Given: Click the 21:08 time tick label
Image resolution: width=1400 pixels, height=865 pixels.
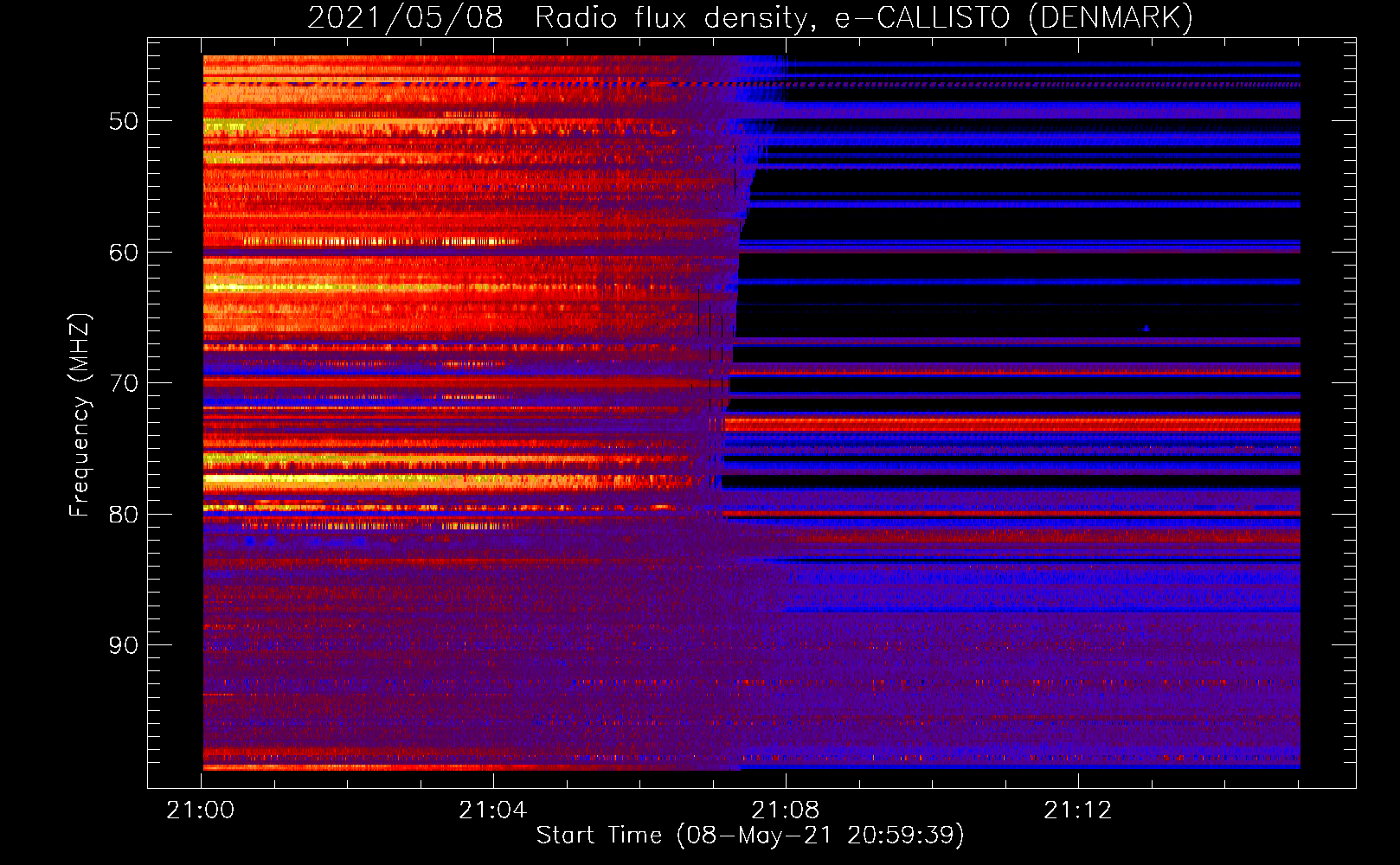Looking at the screenshot, I should point(786,811).
